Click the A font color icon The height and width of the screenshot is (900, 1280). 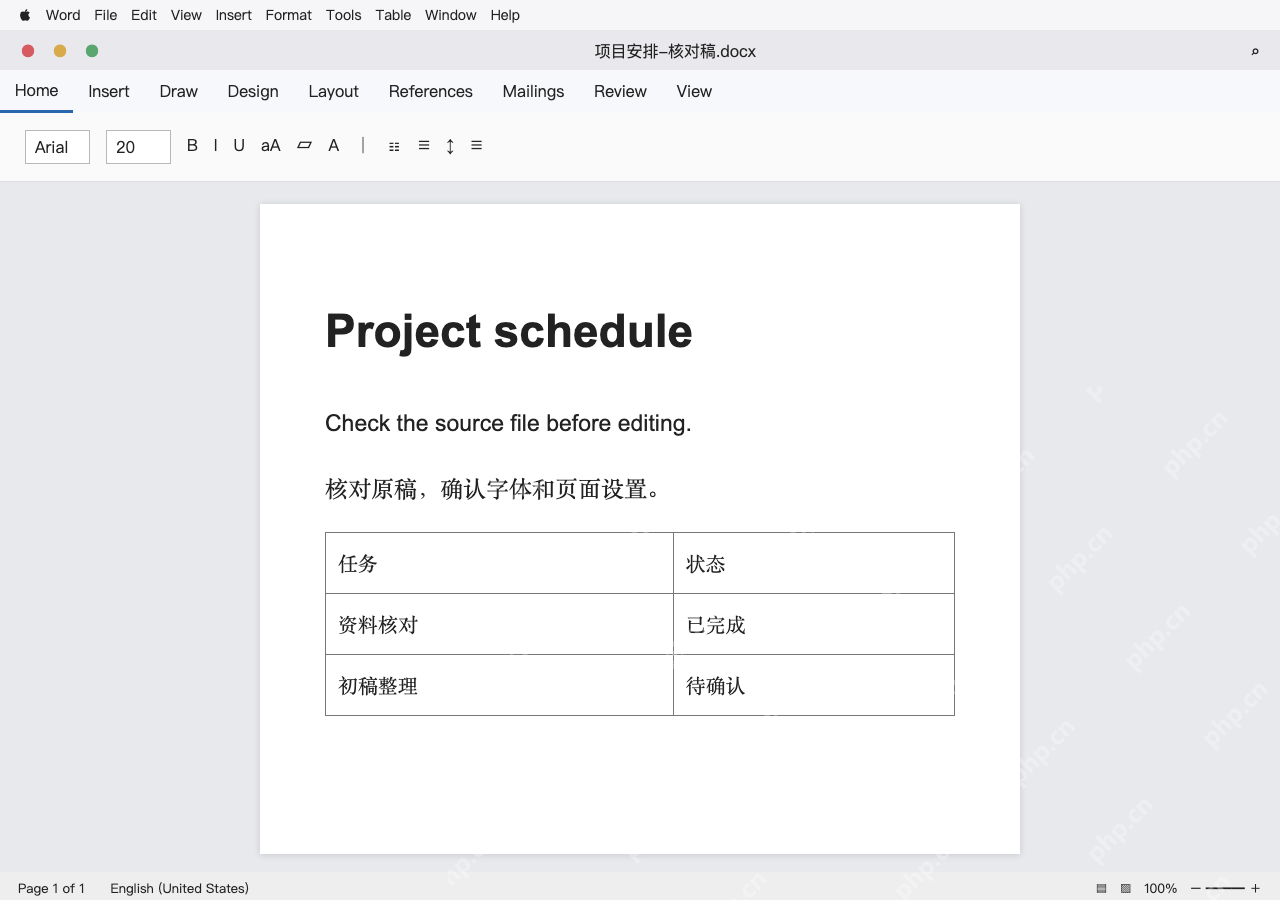pos(334,146)
